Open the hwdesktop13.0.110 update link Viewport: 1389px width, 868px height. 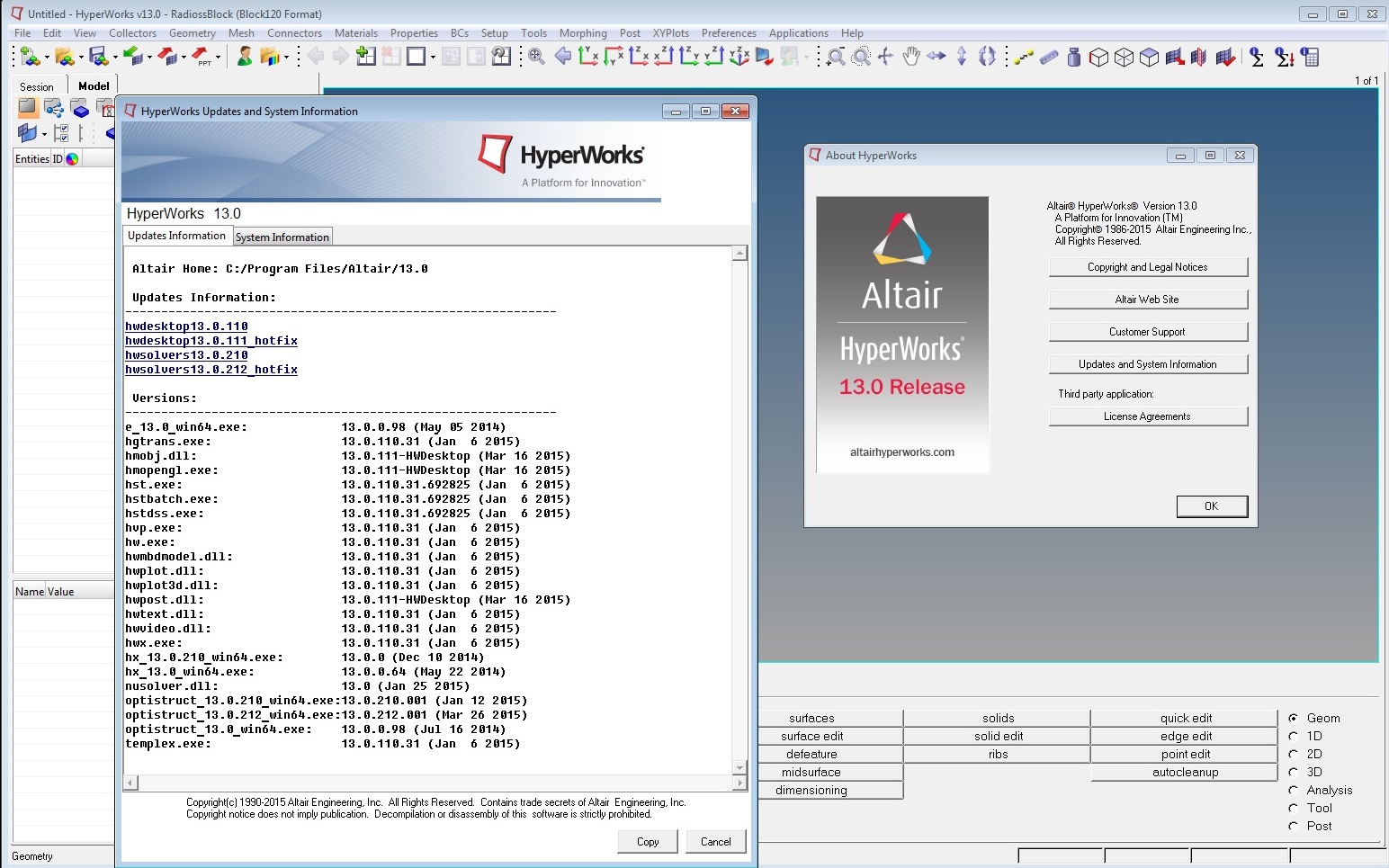tap(186, 327)
